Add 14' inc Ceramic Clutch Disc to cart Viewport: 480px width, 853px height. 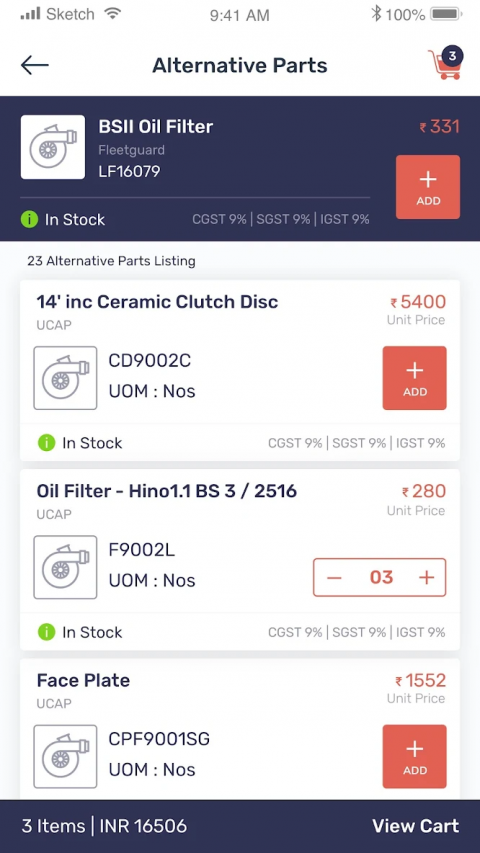click(x=415, y=378)
